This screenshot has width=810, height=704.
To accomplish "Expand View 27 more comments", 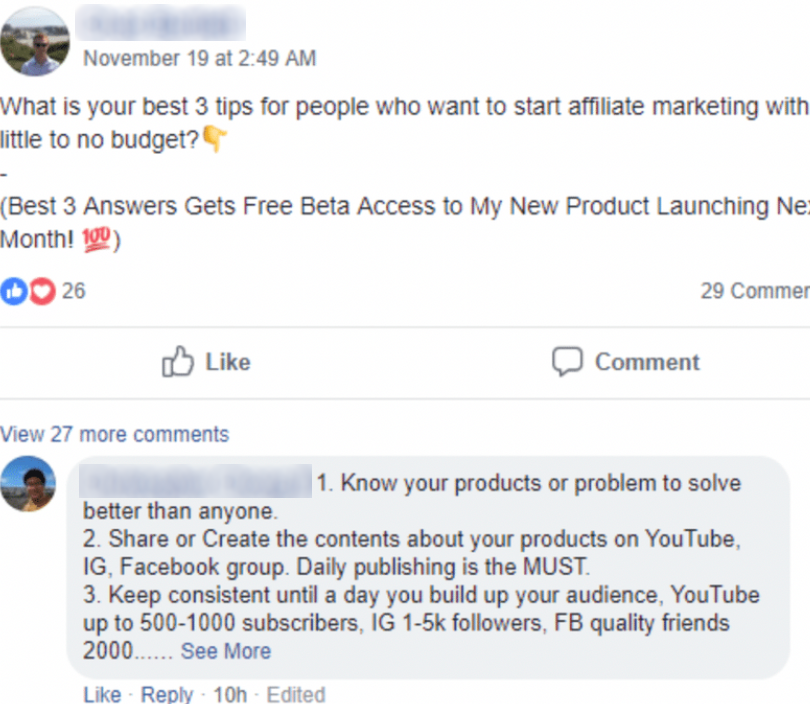I will pos(115,434).
